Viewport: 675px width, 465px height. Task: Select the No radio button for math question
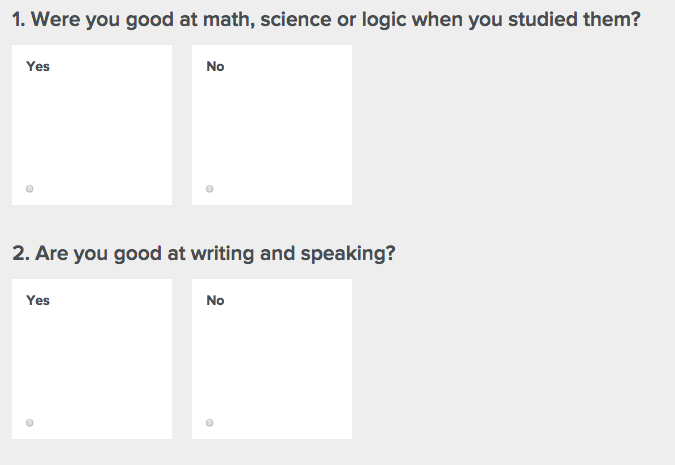click(x=210, y=189)
